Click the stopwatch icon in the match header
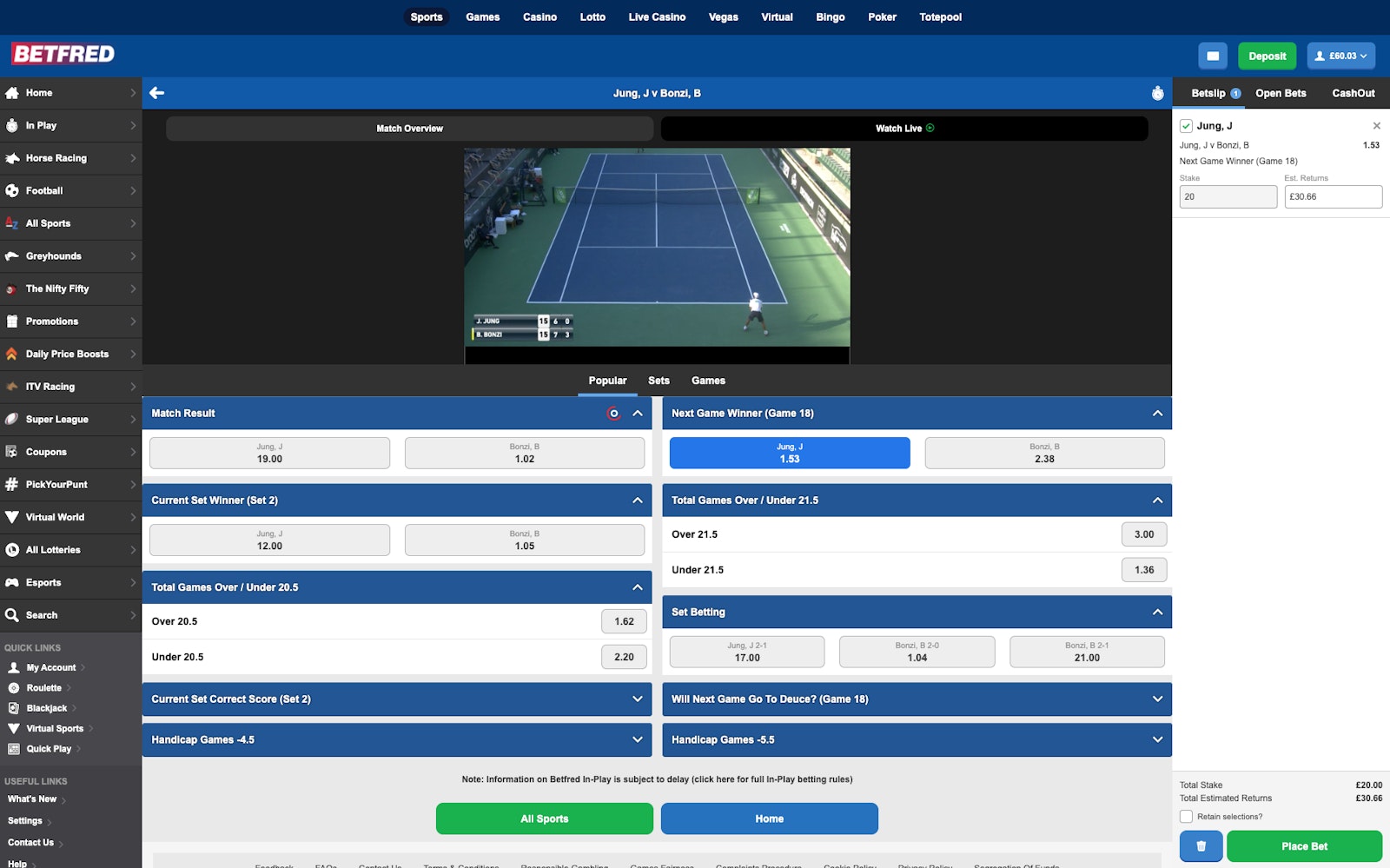The height and width of the screenshot is (868, 1390). point(1158,92)
